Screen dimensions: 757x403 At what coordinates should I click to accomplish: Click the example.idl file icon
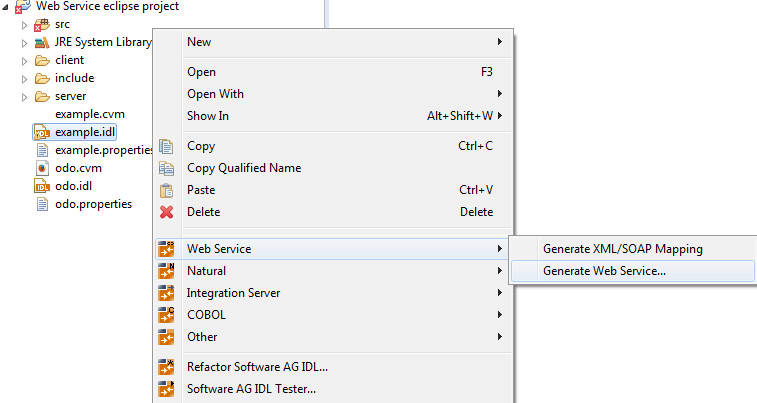click(42, 132)
